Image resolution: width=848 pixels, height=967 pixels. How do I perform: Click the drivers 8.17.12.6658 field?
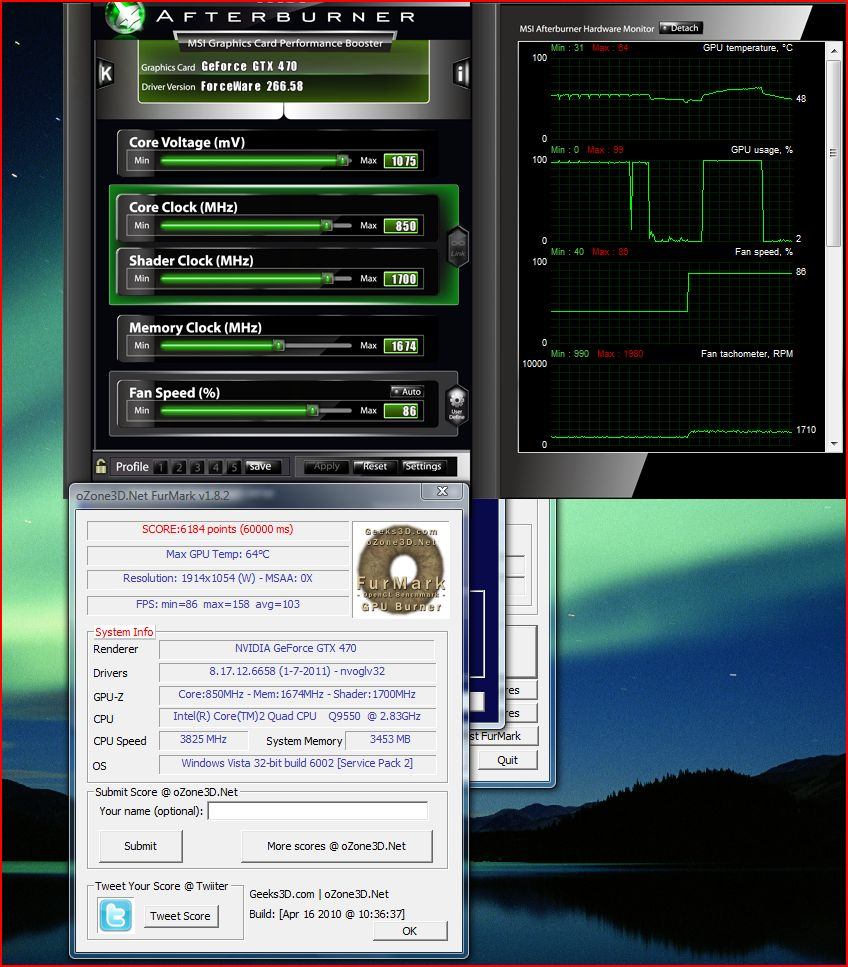[x=297, y=671]
